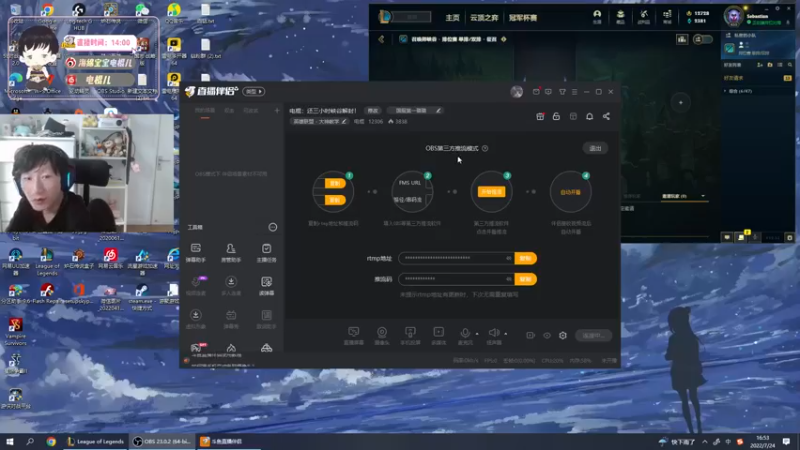
Task: Click the camera source icon in bottom bar
Action: pyautogui.click(x=382, y=335)
